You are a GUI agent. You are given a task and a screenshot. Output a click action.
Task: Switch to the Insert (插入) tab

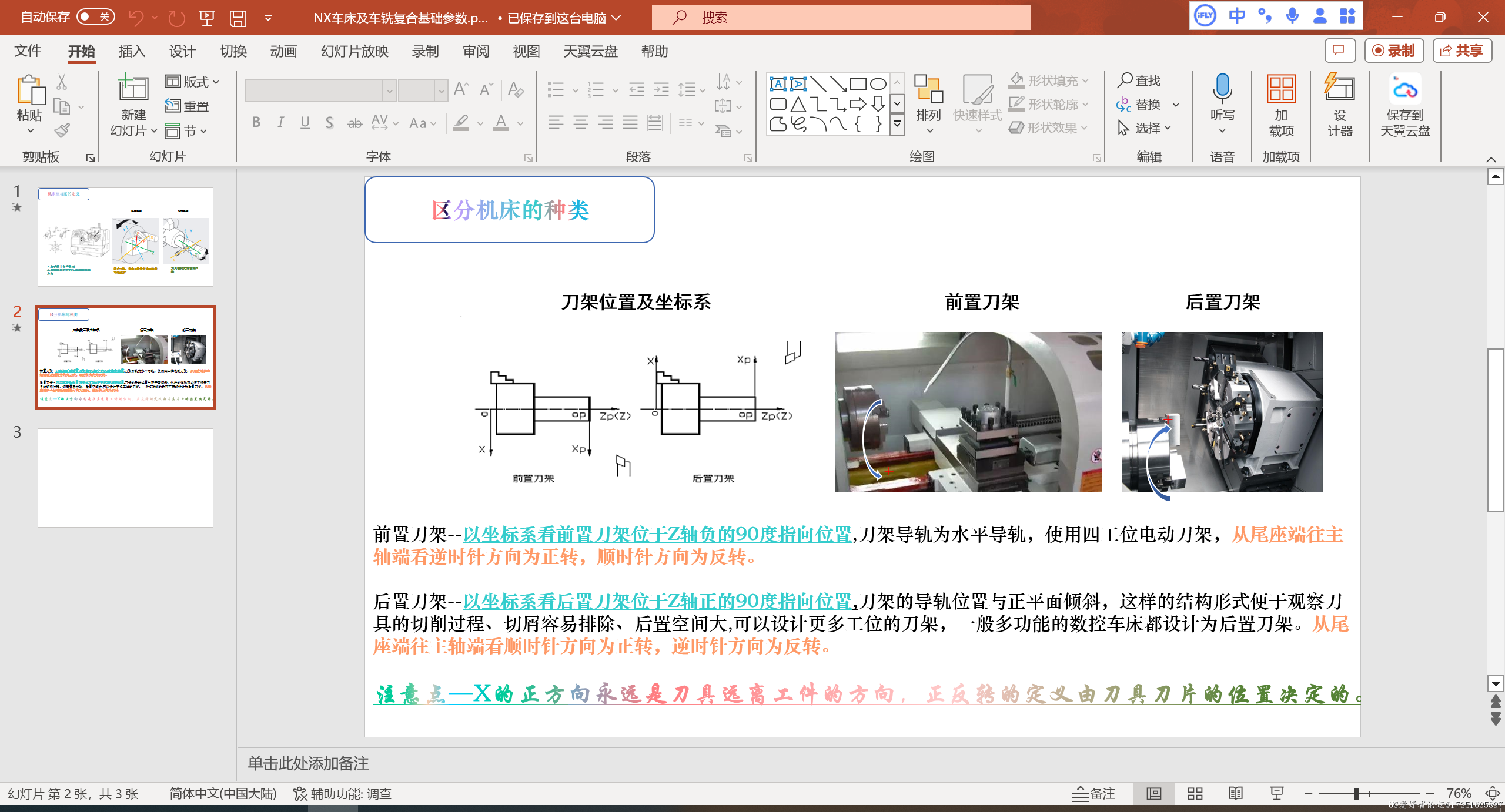point(132,51)
